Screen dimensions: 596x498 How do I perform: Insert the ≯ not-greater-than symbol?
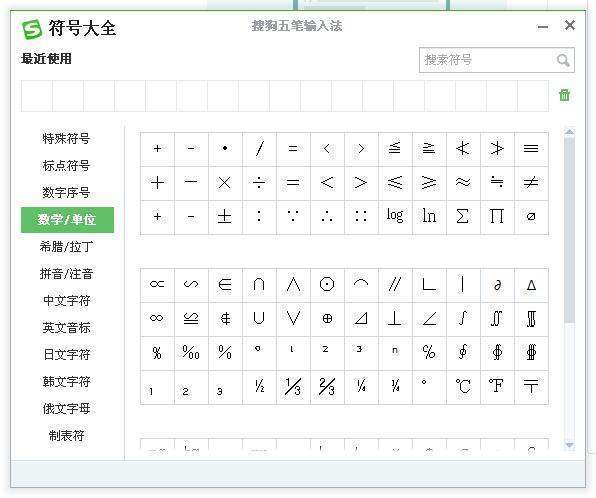point(497,149)
